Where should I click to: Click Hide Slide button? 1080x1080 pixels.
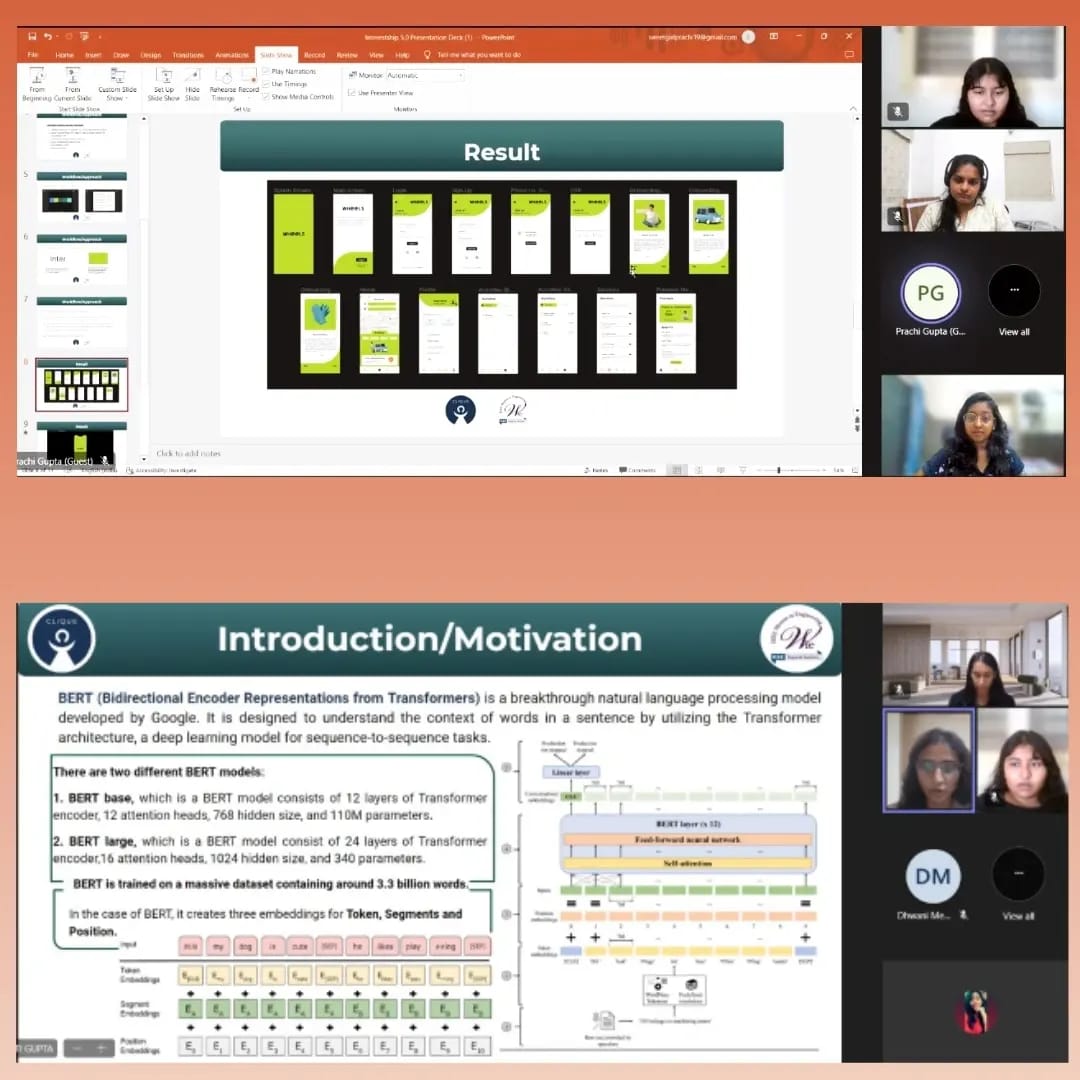point(193,85)
